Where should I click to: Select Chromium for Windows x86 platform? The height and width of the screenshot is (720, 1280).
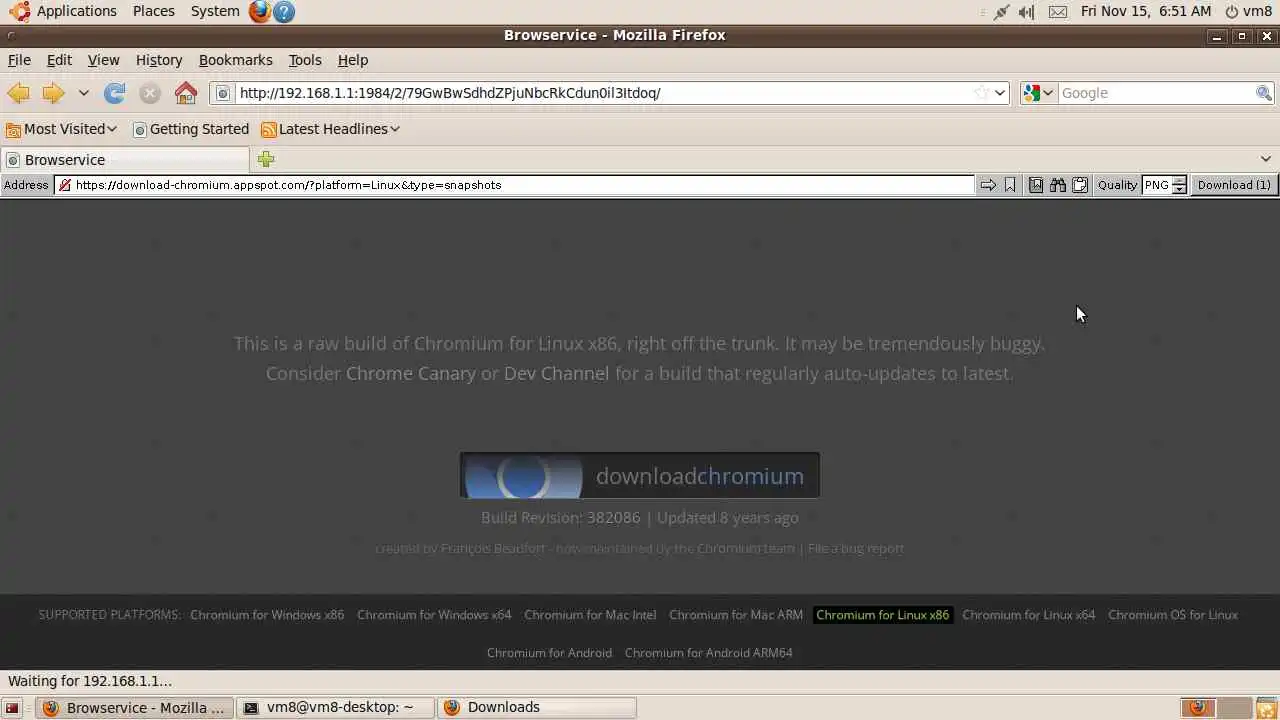(267, 615)
